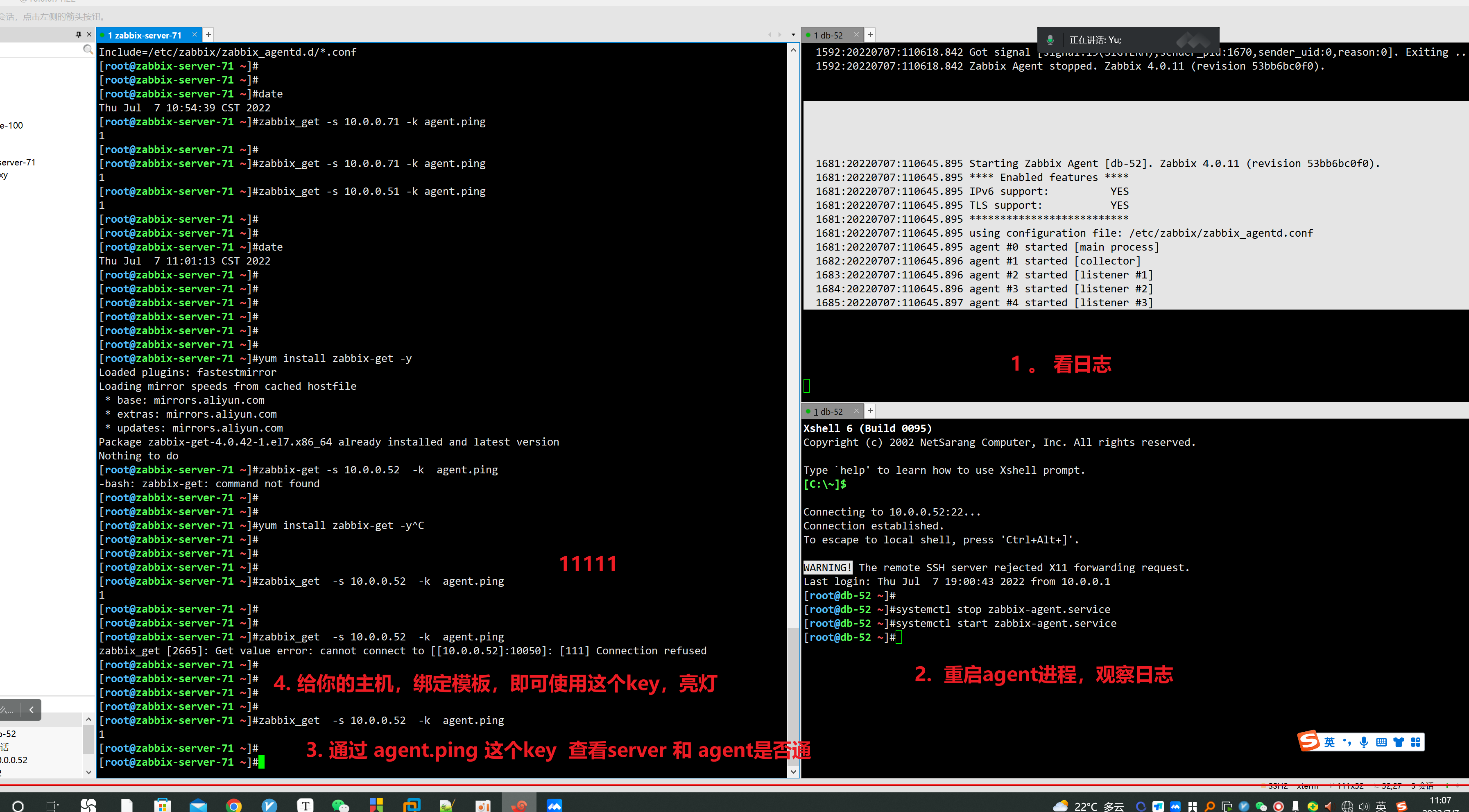The width and height of the screenshot is (1469, 812).
Task: Open network globe icon in system tray
Action: click(x=1347, y=806)
